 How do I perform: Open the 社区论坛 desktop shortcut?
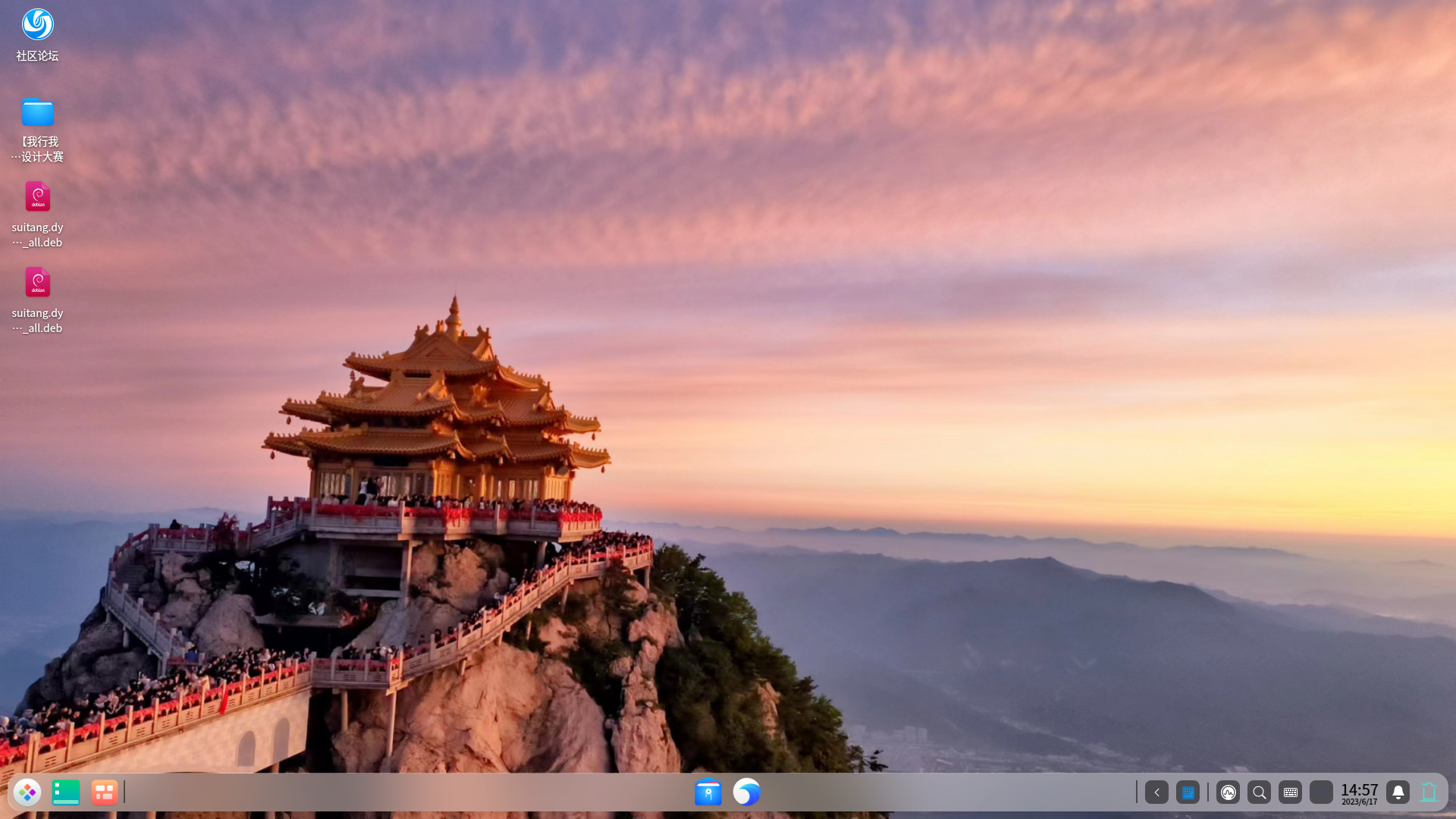(x=37, y=33)
